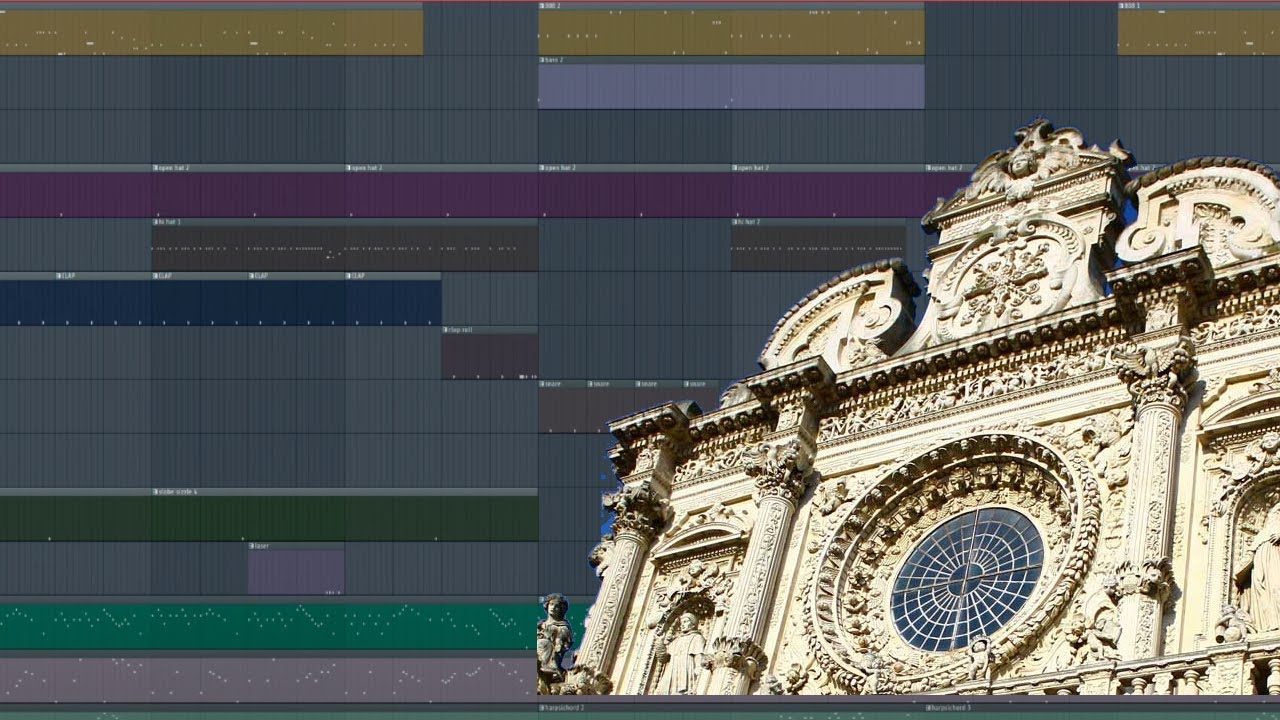Click the 808 1 clip title bar

pyautogui.click(x=1199, y=6)
